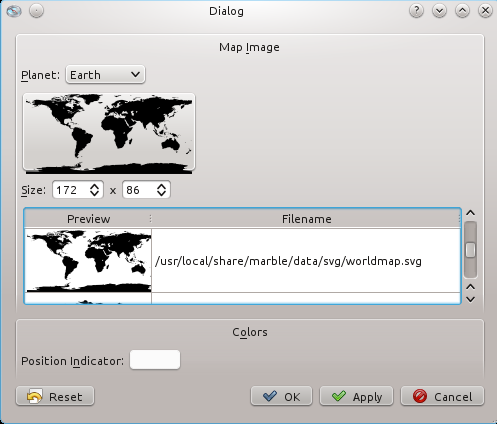Click the Reset button
The image size is (497, 424).
pos(55,396)
